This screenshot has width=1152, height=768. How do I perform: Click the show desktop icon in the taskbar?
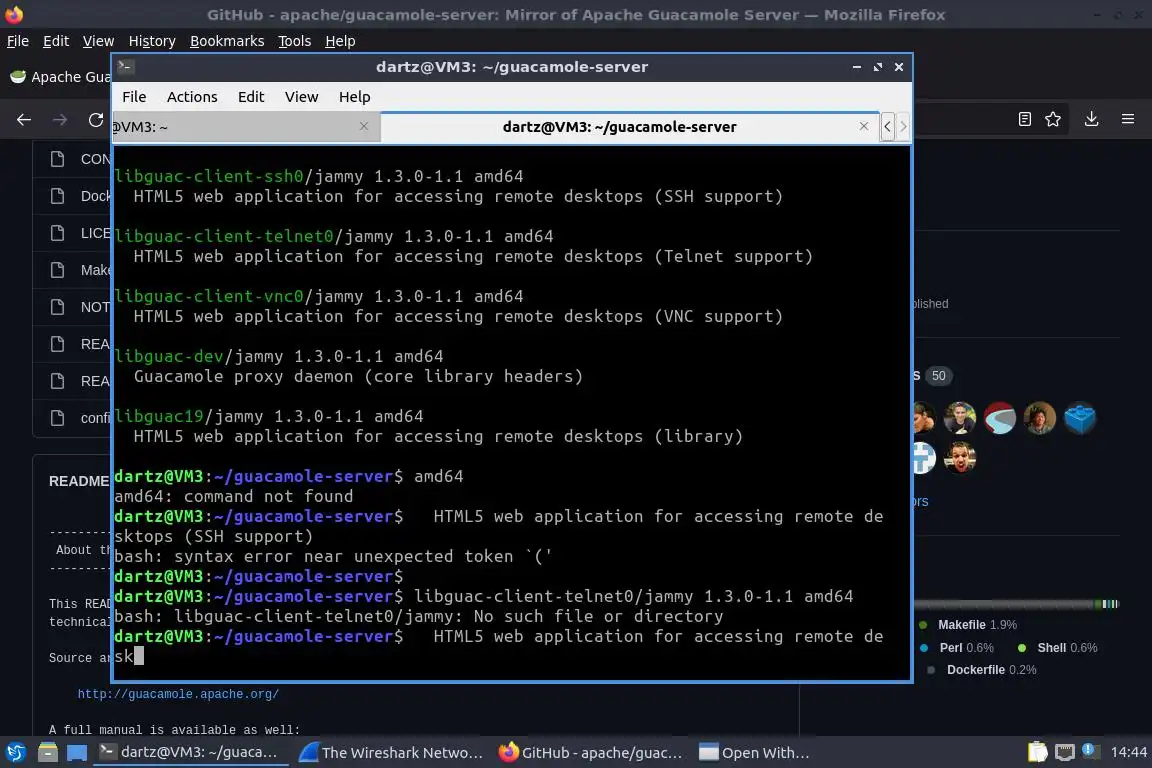[76, 753]
